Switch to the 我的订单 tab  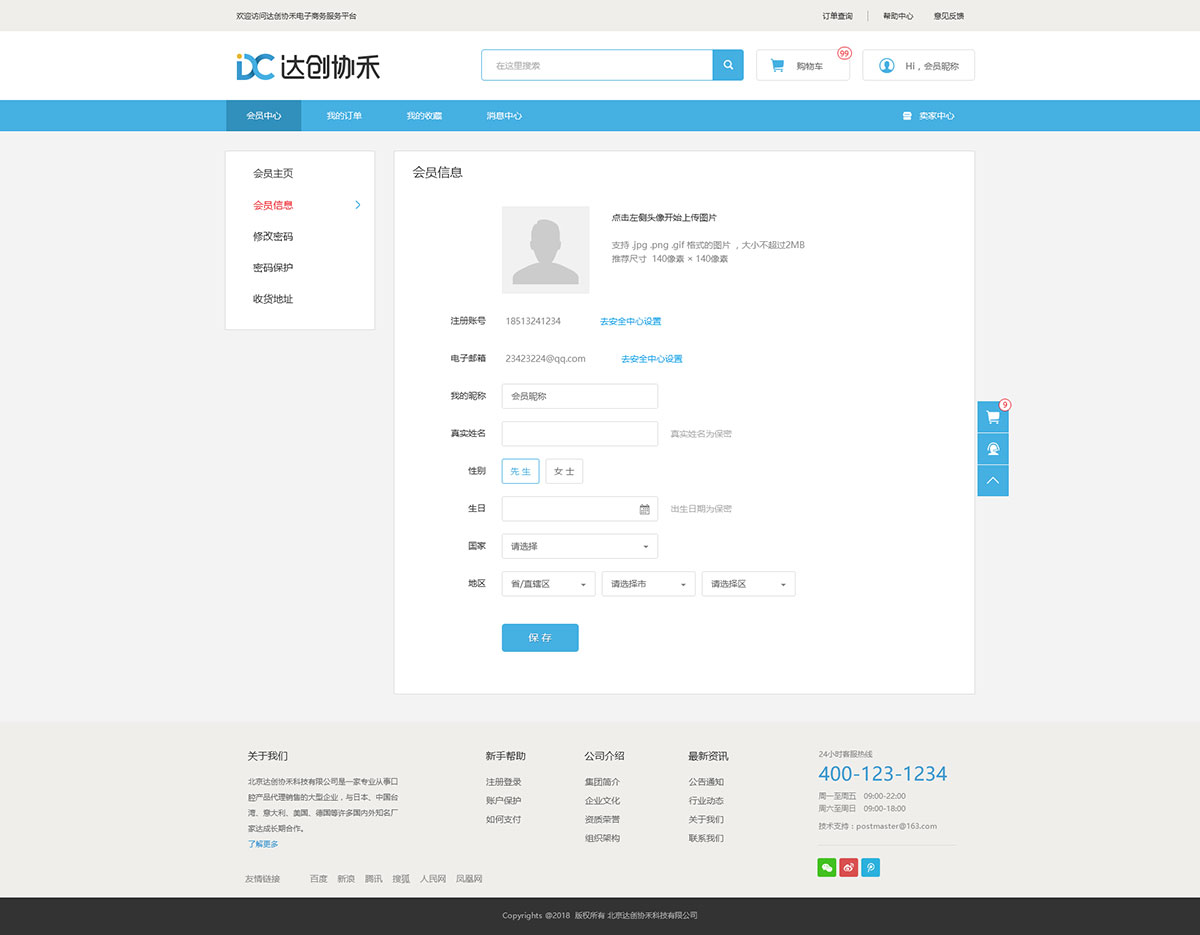(344, 115)
